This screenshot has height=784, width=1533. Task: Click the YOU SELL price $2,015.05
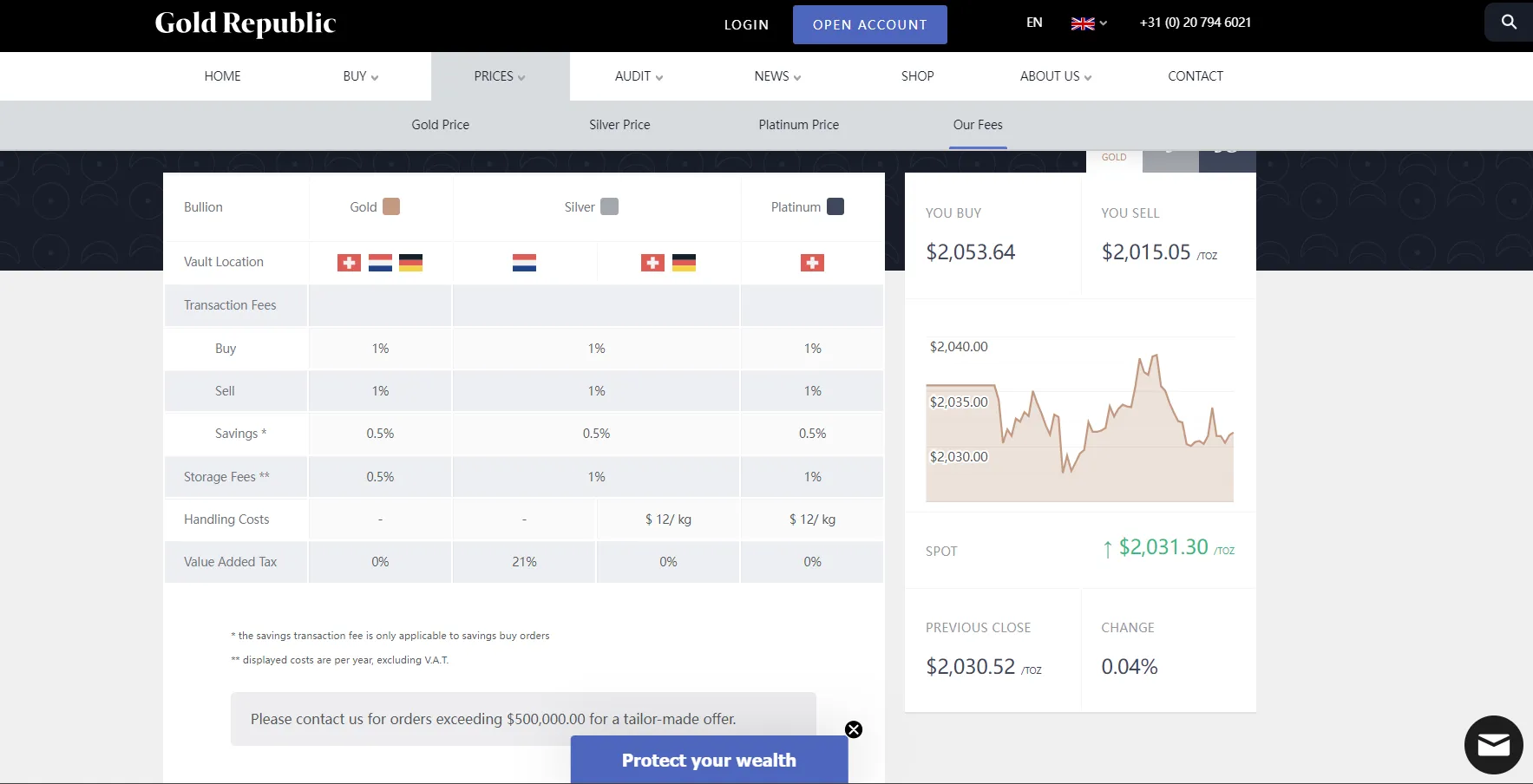click(x=1146, y=252)
